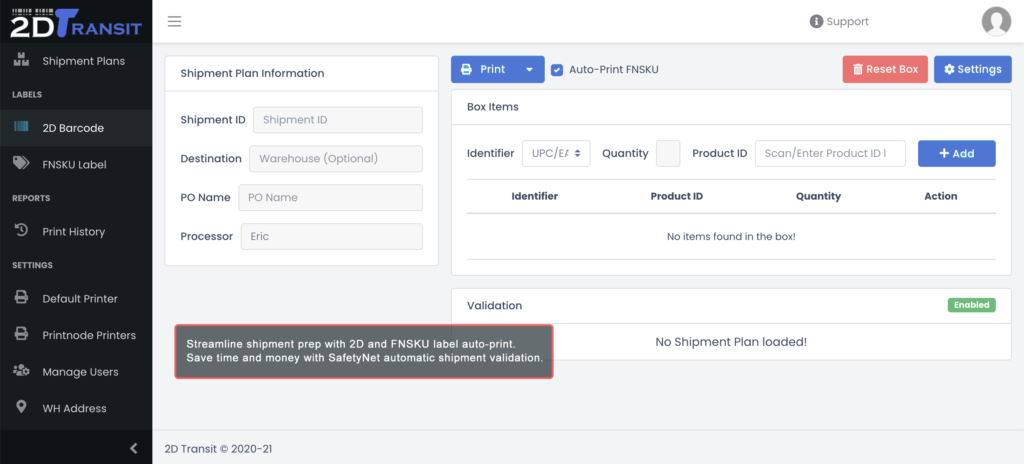
Task: Click the Box Items heading
Action: point(492,107)
